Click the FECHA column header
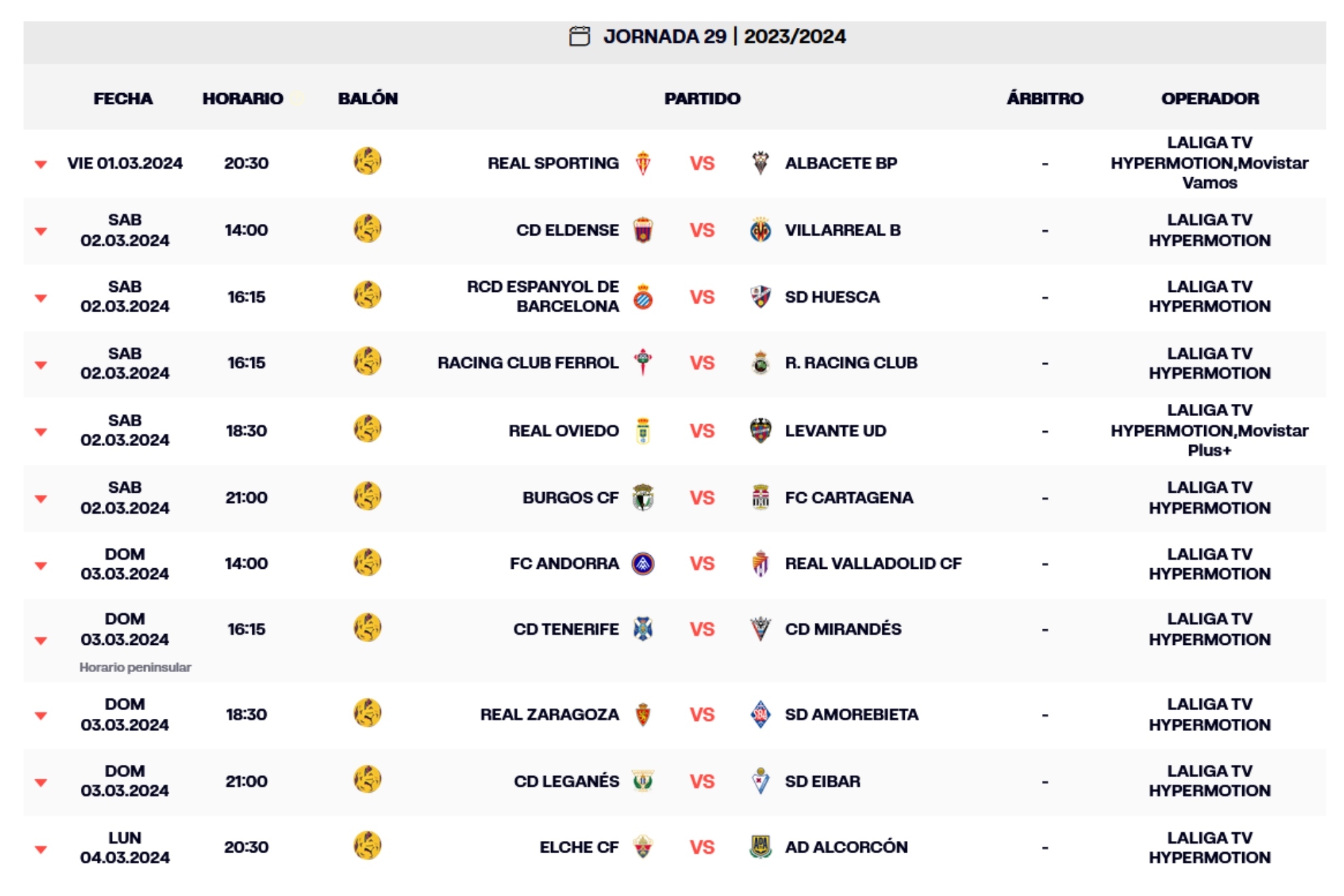The image size is (1344, 896). point(123,98)
